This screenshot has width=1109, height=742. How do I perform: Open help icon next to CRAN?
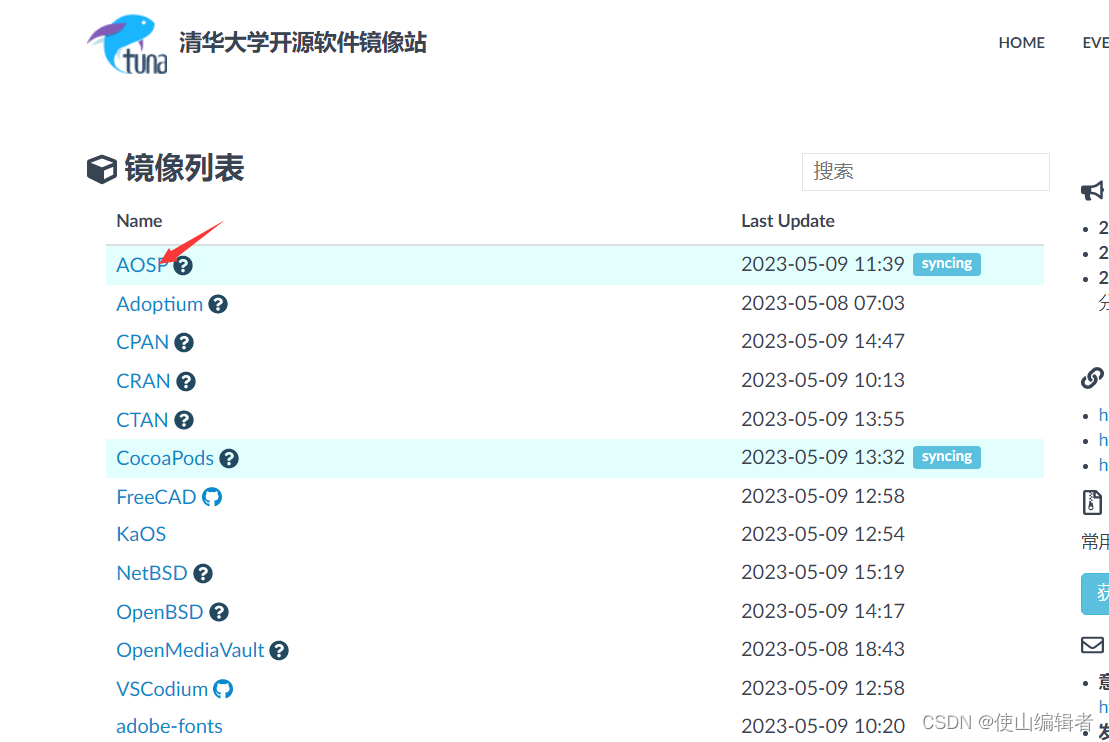[186, 381]
